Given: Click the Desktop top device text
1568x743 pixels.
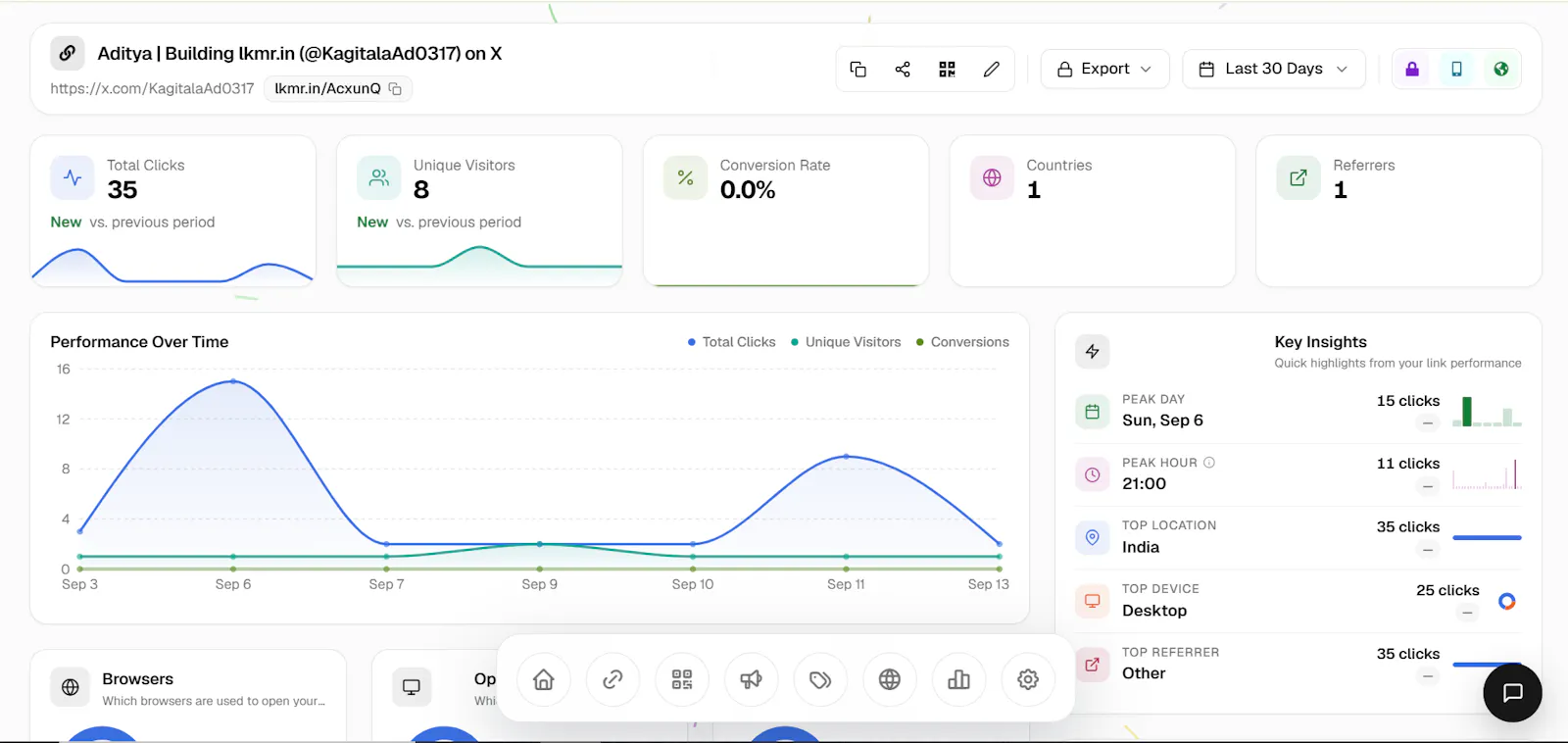Looking at the screenshot, I should (x=1154, y=611).
